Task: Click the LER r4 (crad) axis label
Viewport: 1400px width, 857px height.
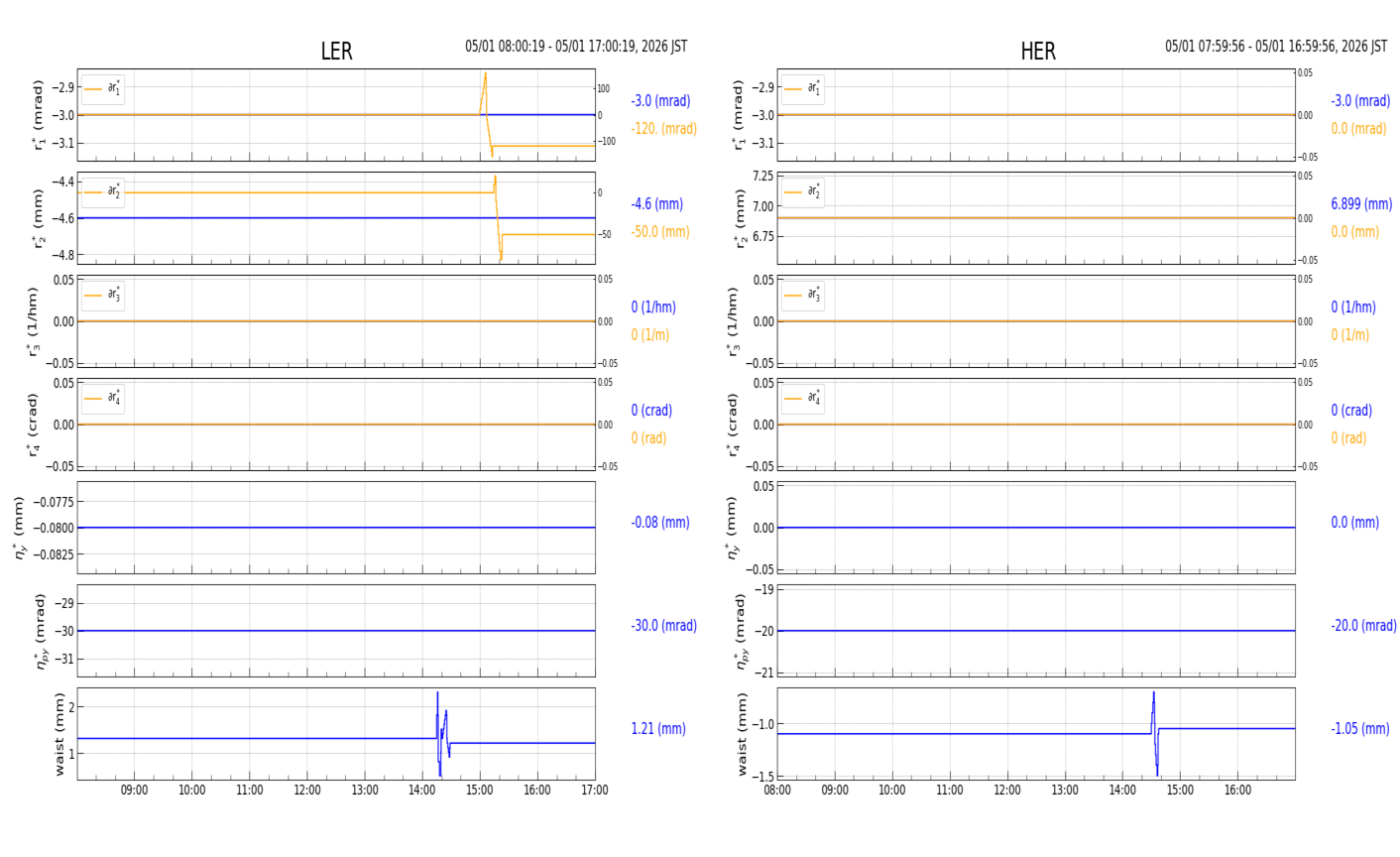Action: [x=33, y=425]
